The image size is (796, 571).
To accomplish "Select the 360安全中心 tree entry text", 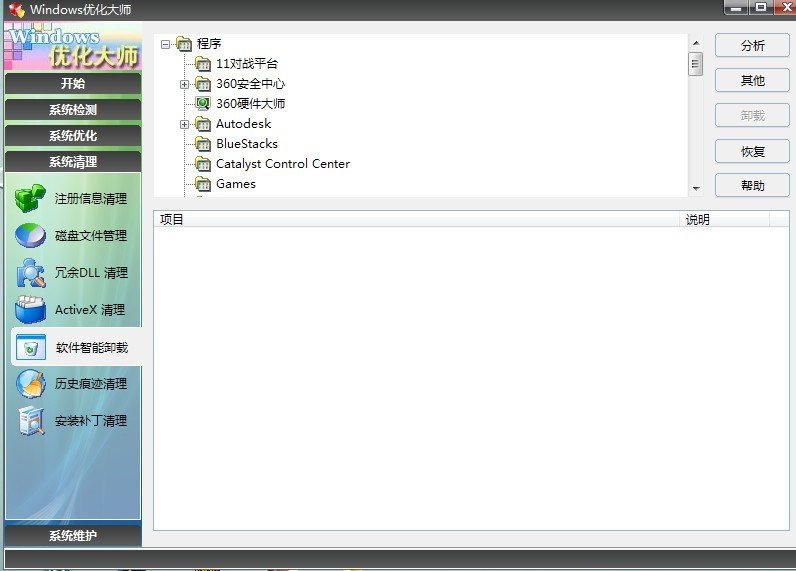I will click(x=250, y=84).
